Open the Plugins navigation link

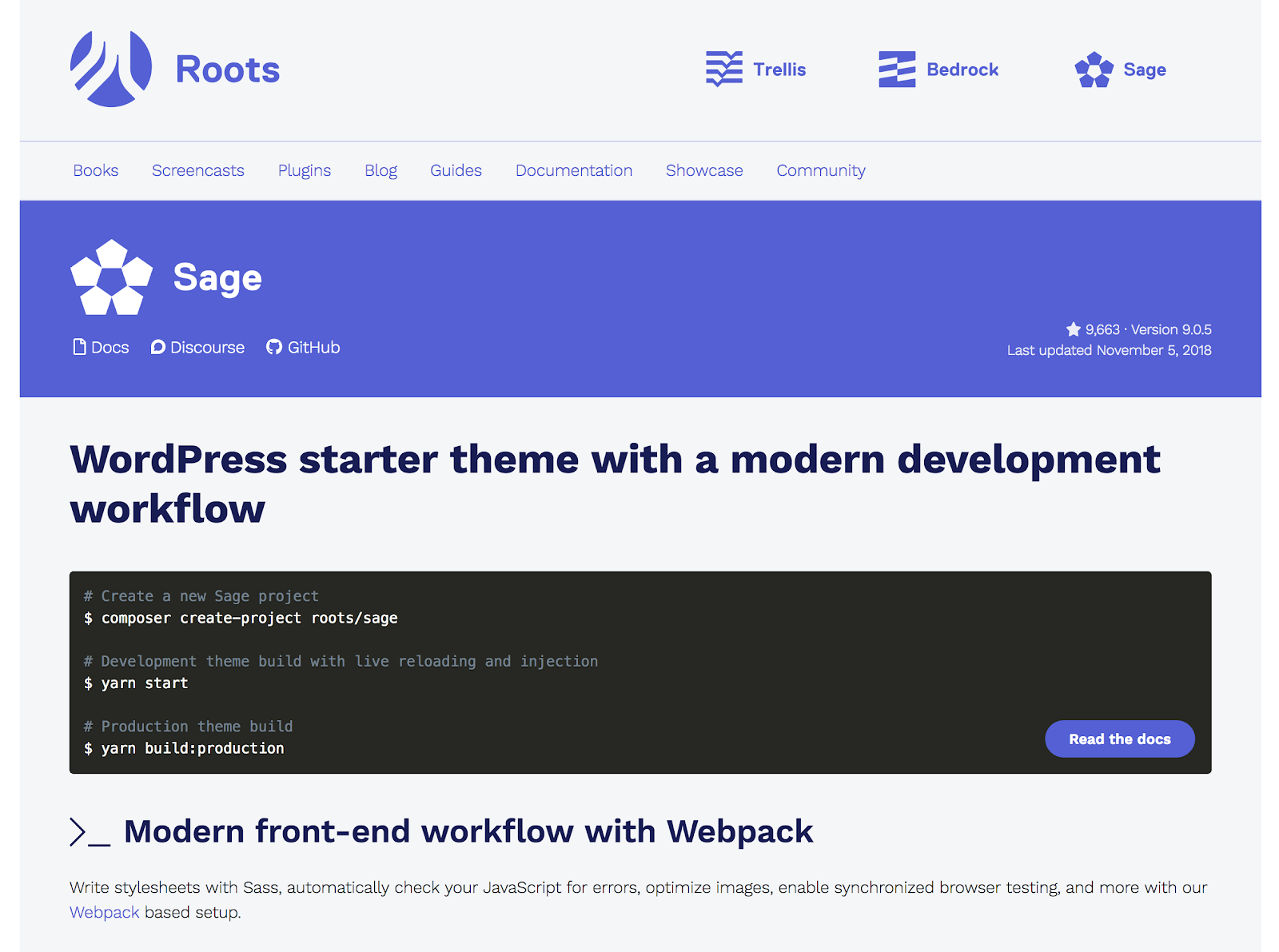point(304,170)
